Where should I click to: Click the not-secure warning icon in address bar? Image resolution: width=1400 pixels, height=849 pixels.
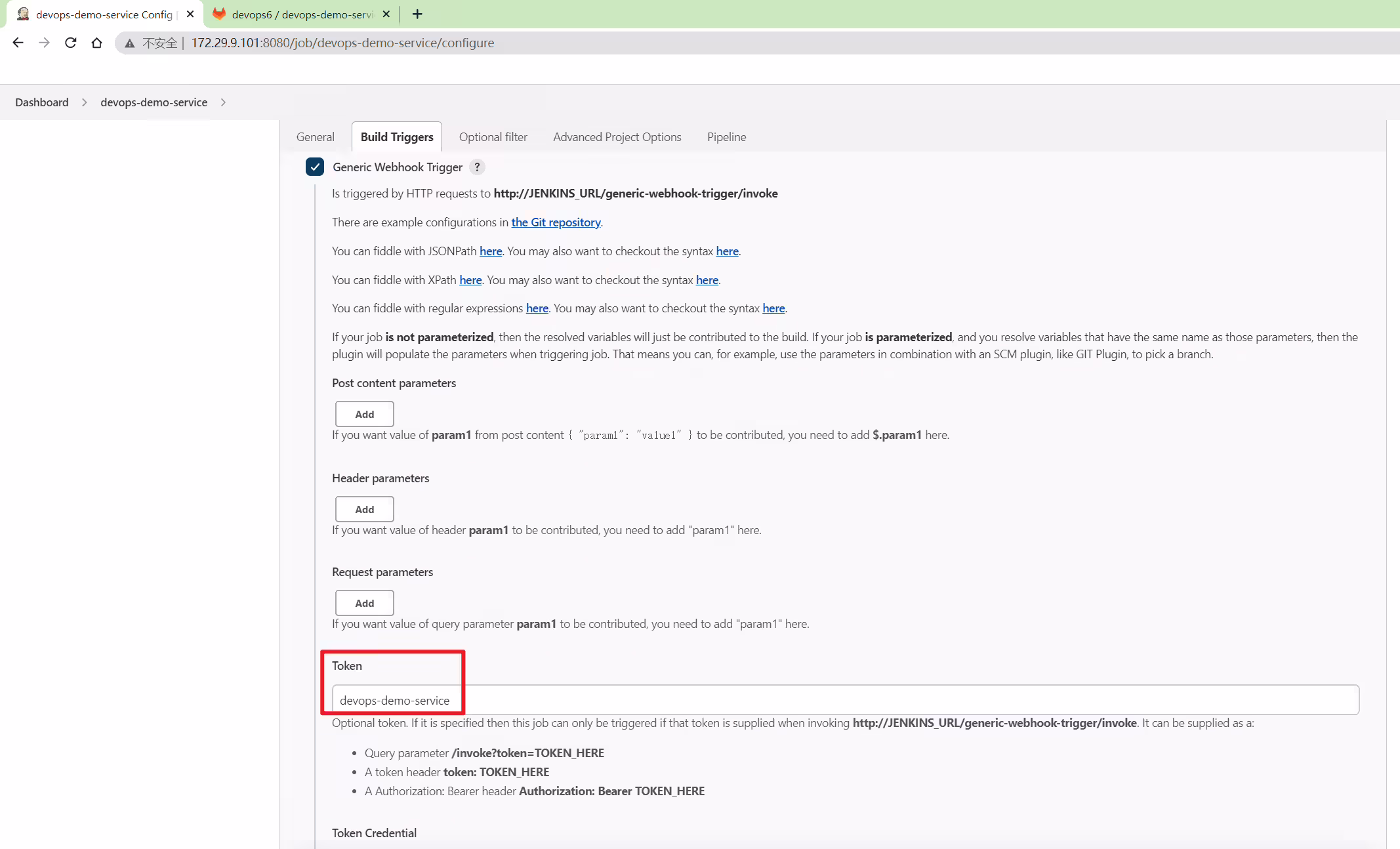[130, 43]
